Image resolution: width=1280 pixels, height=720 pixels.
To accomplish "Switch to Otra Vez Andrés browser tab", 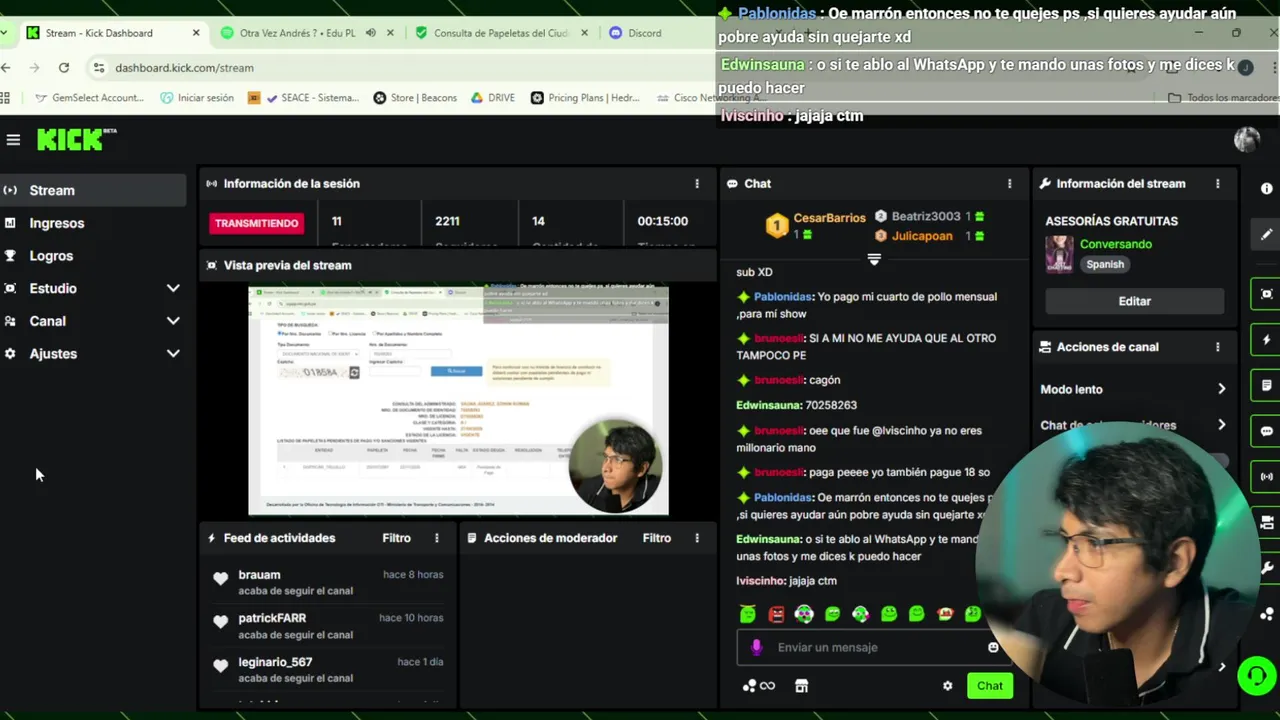I will click(x=296, y=33).
